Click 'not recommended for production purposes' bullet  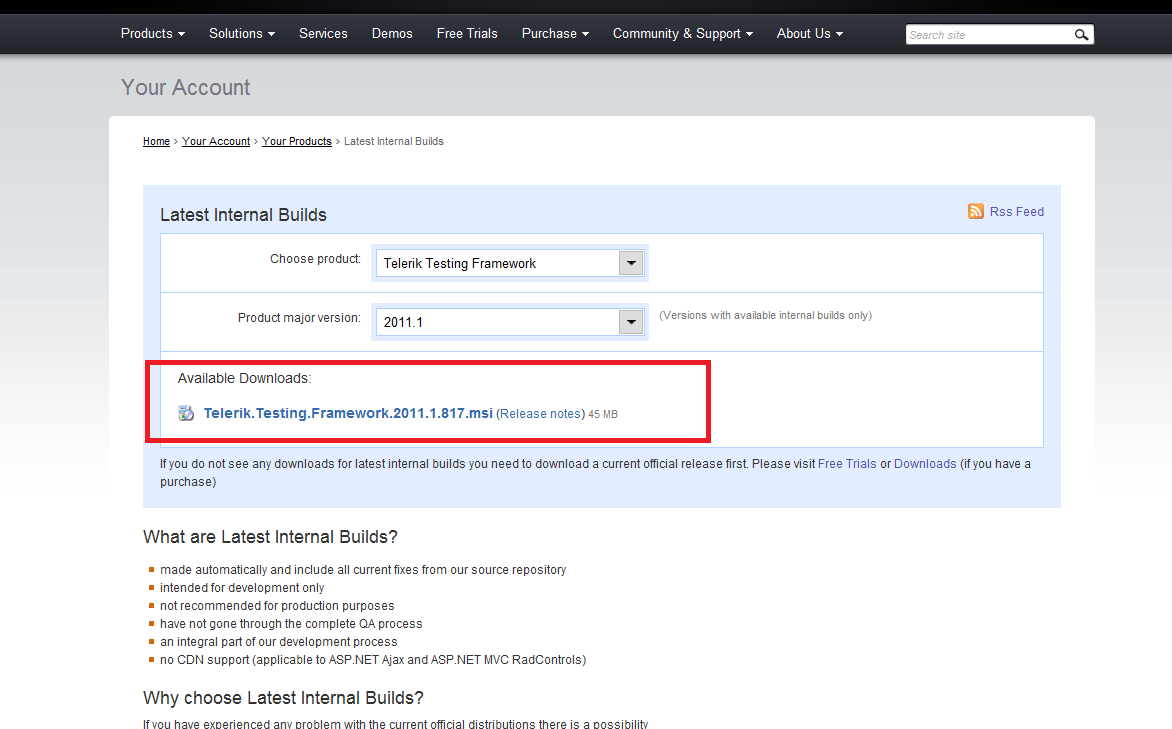pyautogui.click(x=277, y=606)
